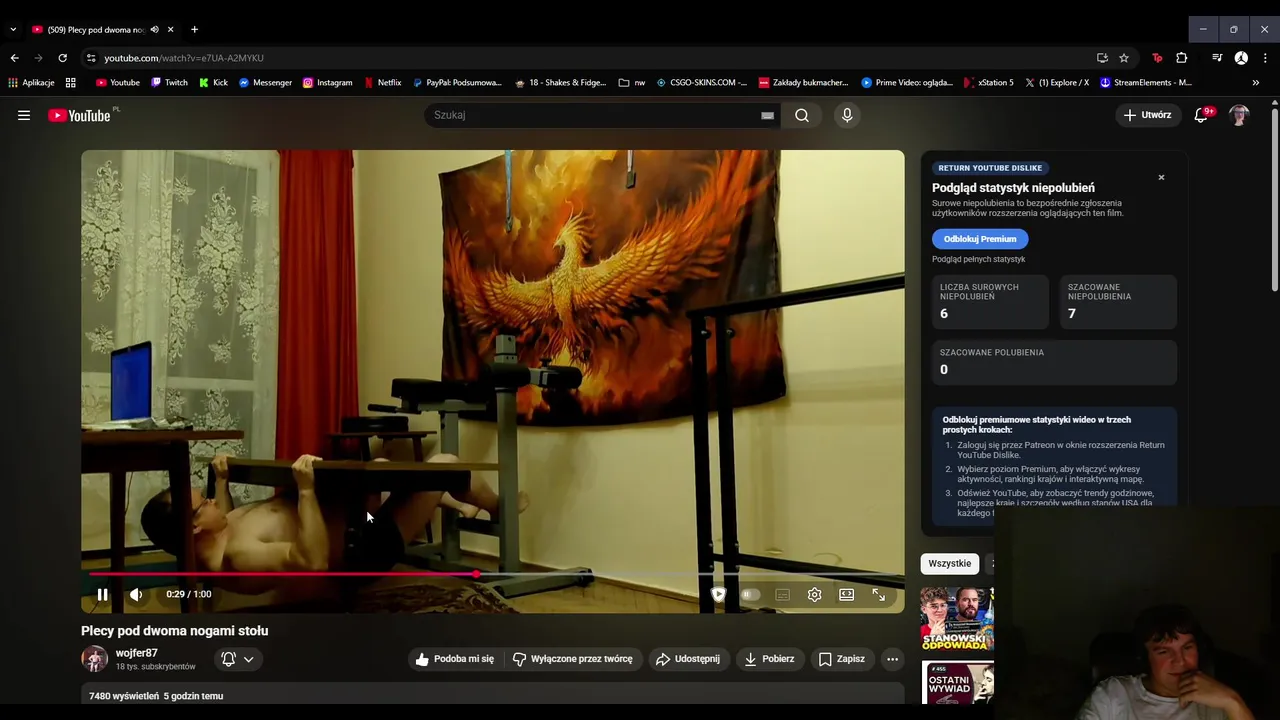Viewport: 1280px width, 720px height.
Task: Open the Kick bookmark
Action: pos(213,83)
